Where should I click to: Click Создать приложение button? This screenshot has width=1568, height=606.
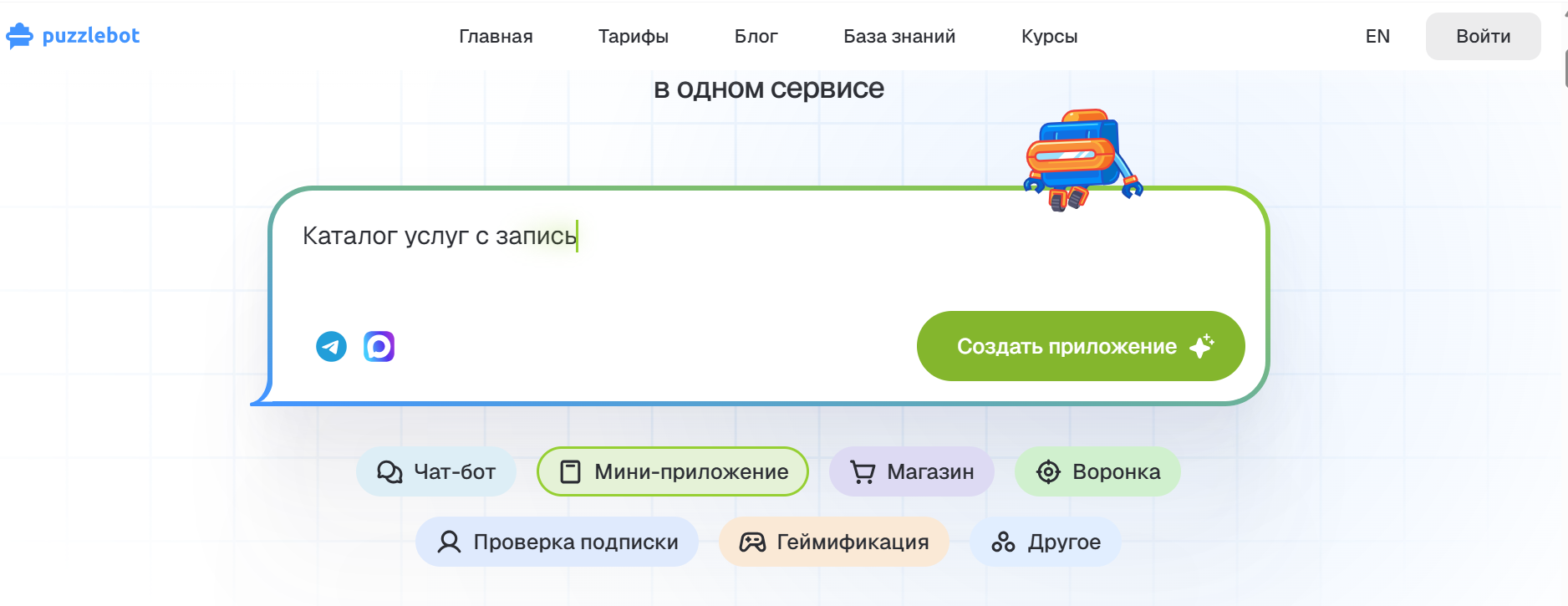click(1081, 346)
